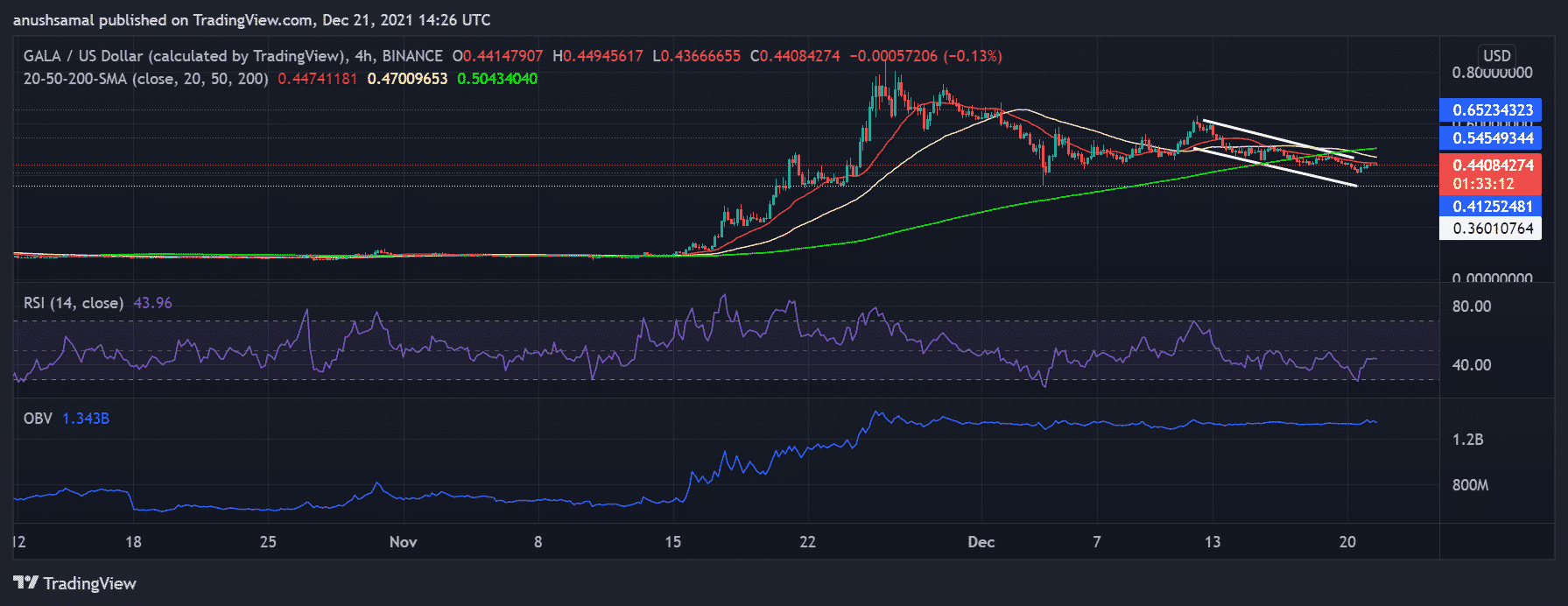
Task: Click the RSI value 43.96
Action: point(152,303)
